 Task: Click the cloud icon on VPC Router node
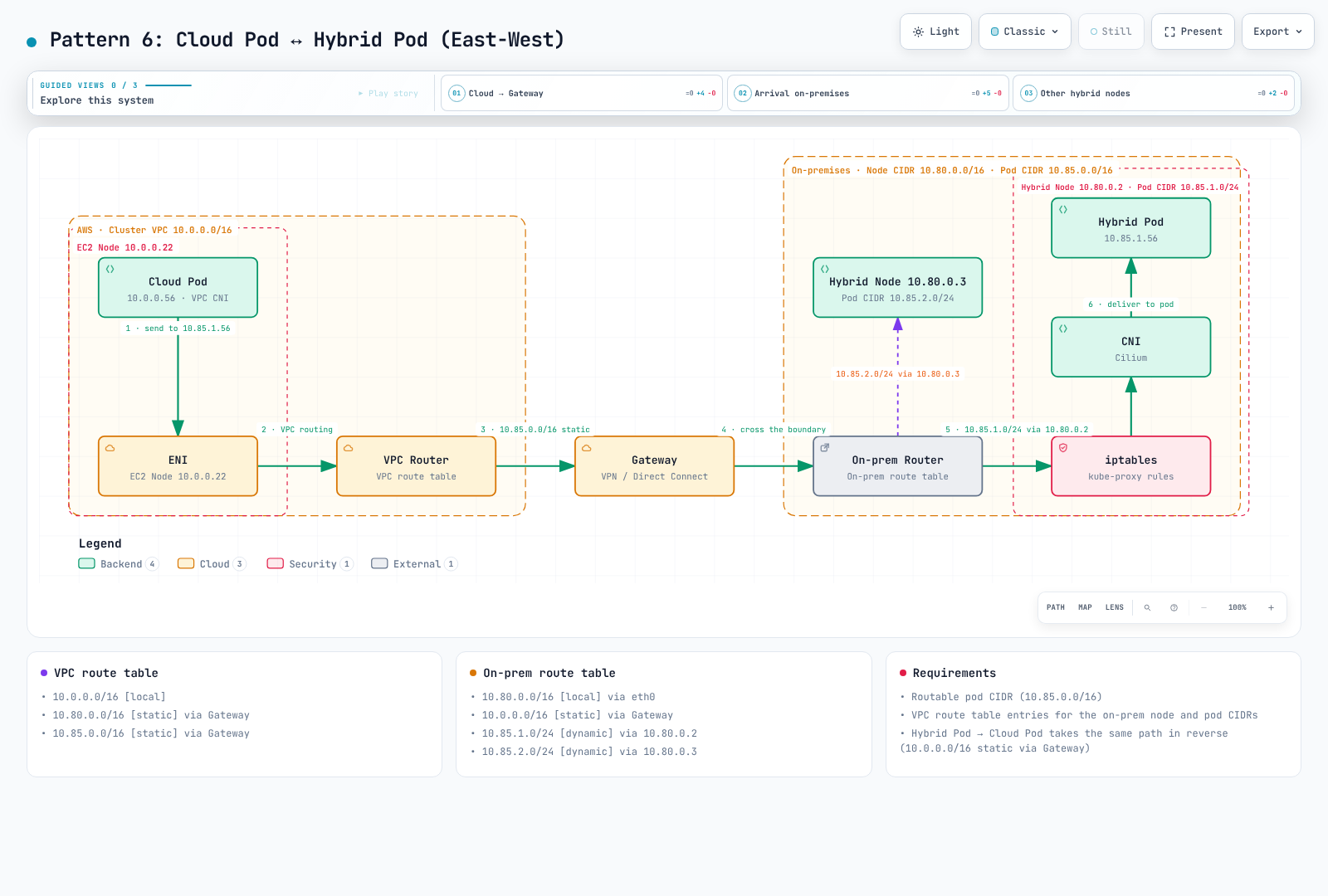pos(349,448)
